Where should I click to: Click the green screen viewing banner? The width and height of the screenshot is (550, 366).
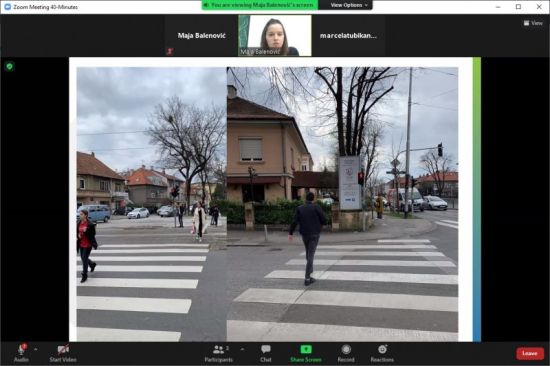pos(260,5)
